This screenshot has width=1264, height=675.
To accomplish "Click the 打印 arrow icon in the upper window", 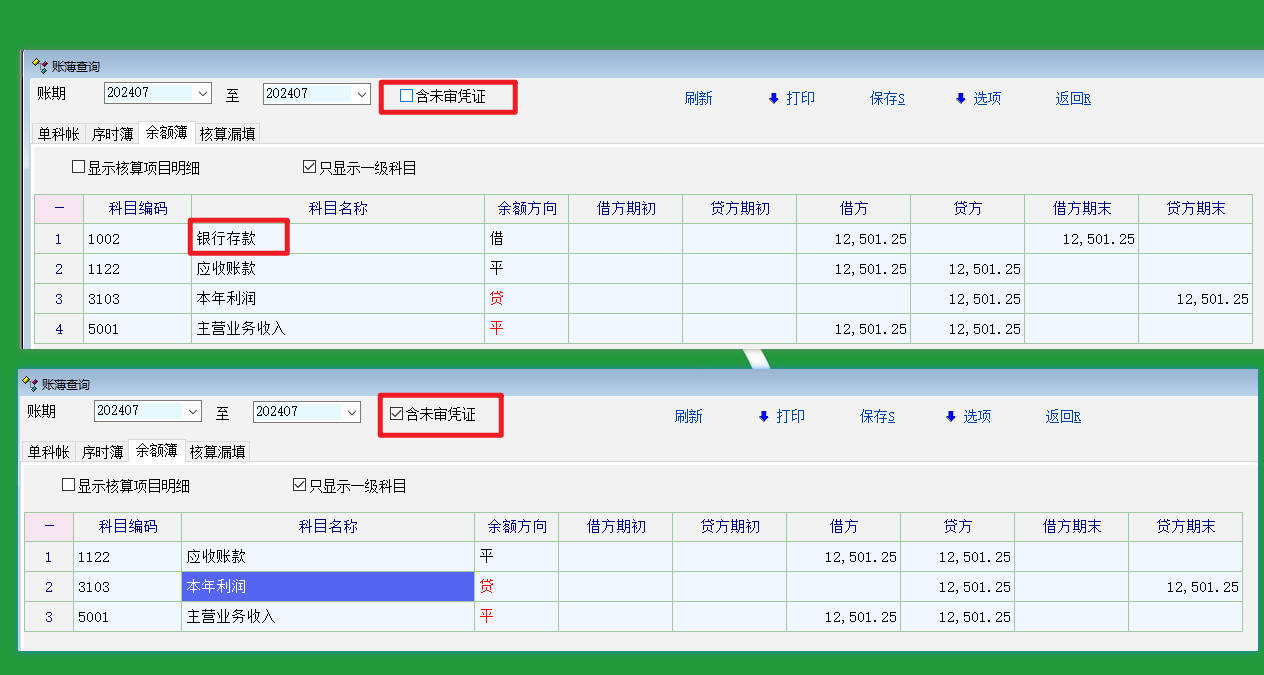I will pos(773,98).
